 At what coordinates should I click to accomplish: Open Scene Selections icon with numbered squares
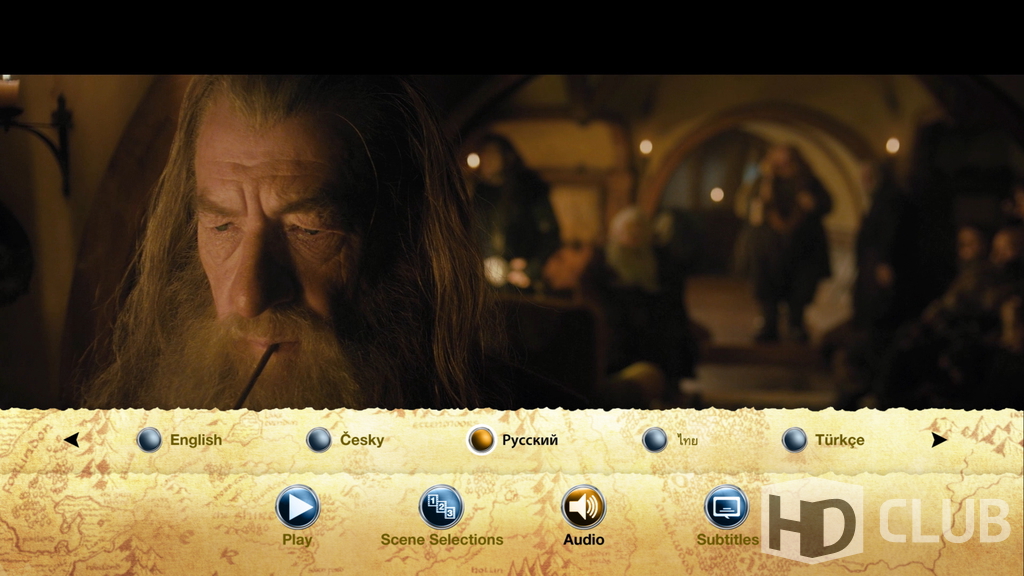pos(441,507)
